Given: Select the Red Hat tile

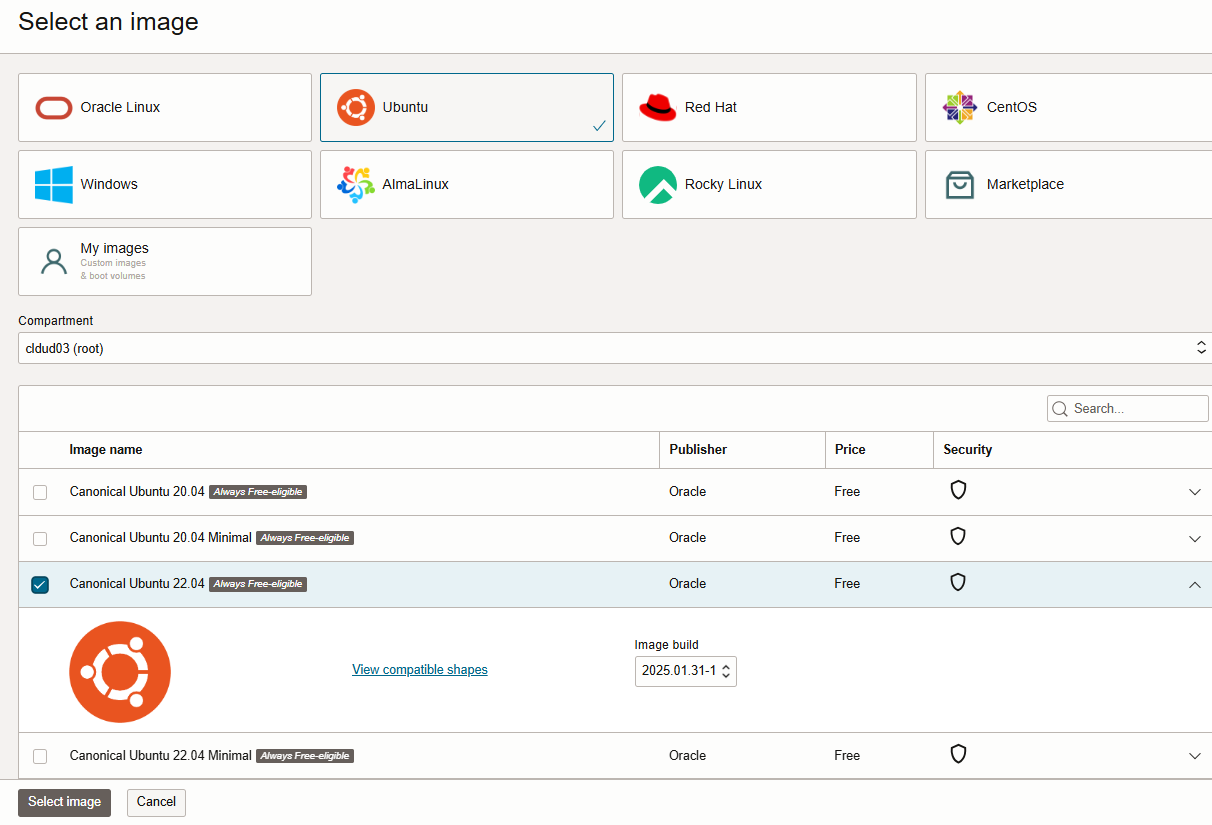Looking at the screenshot, I should (769, 107).
